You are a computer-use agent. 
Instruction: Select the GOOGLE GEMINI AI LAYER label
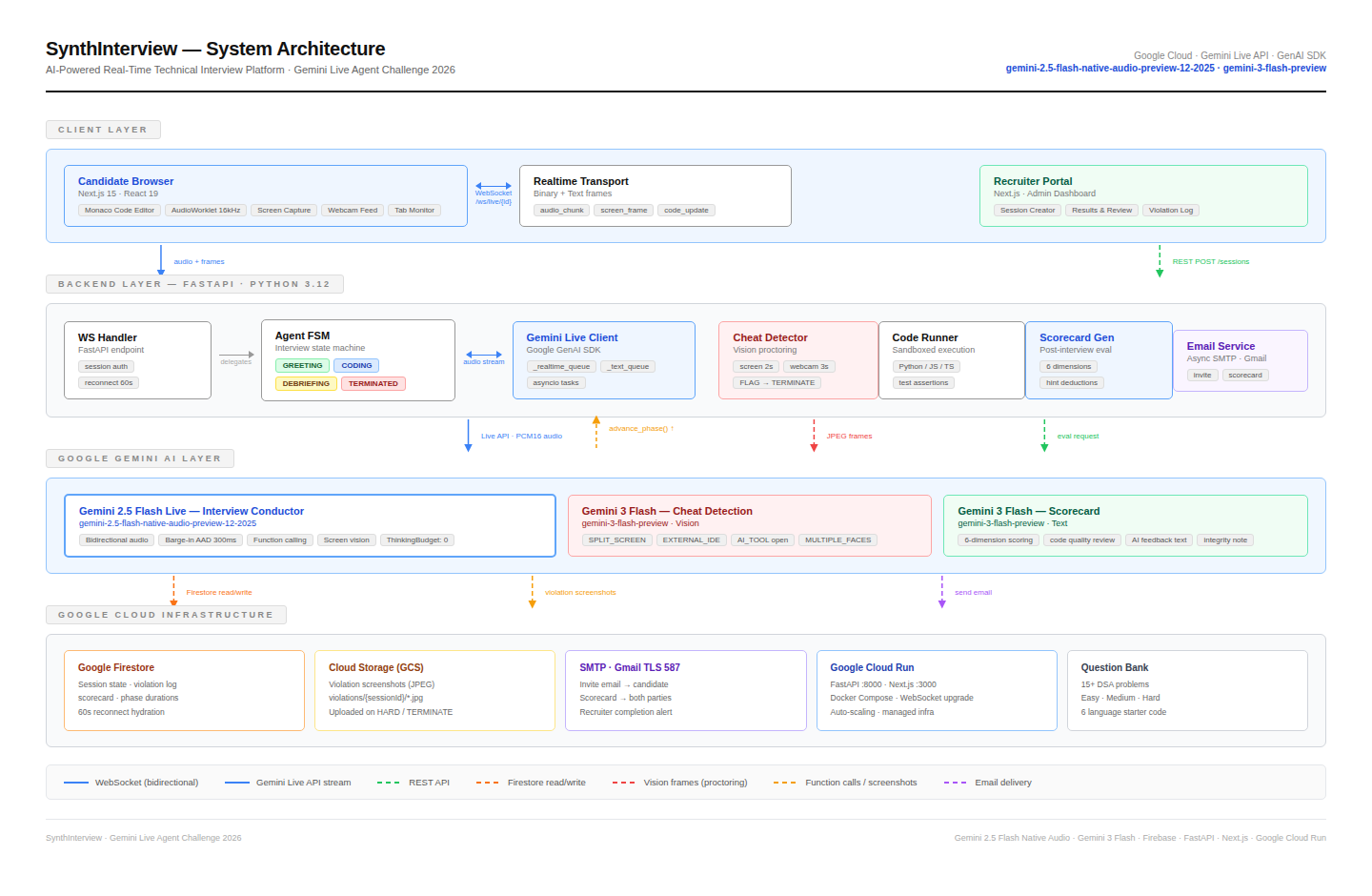[x=140, y=458]
